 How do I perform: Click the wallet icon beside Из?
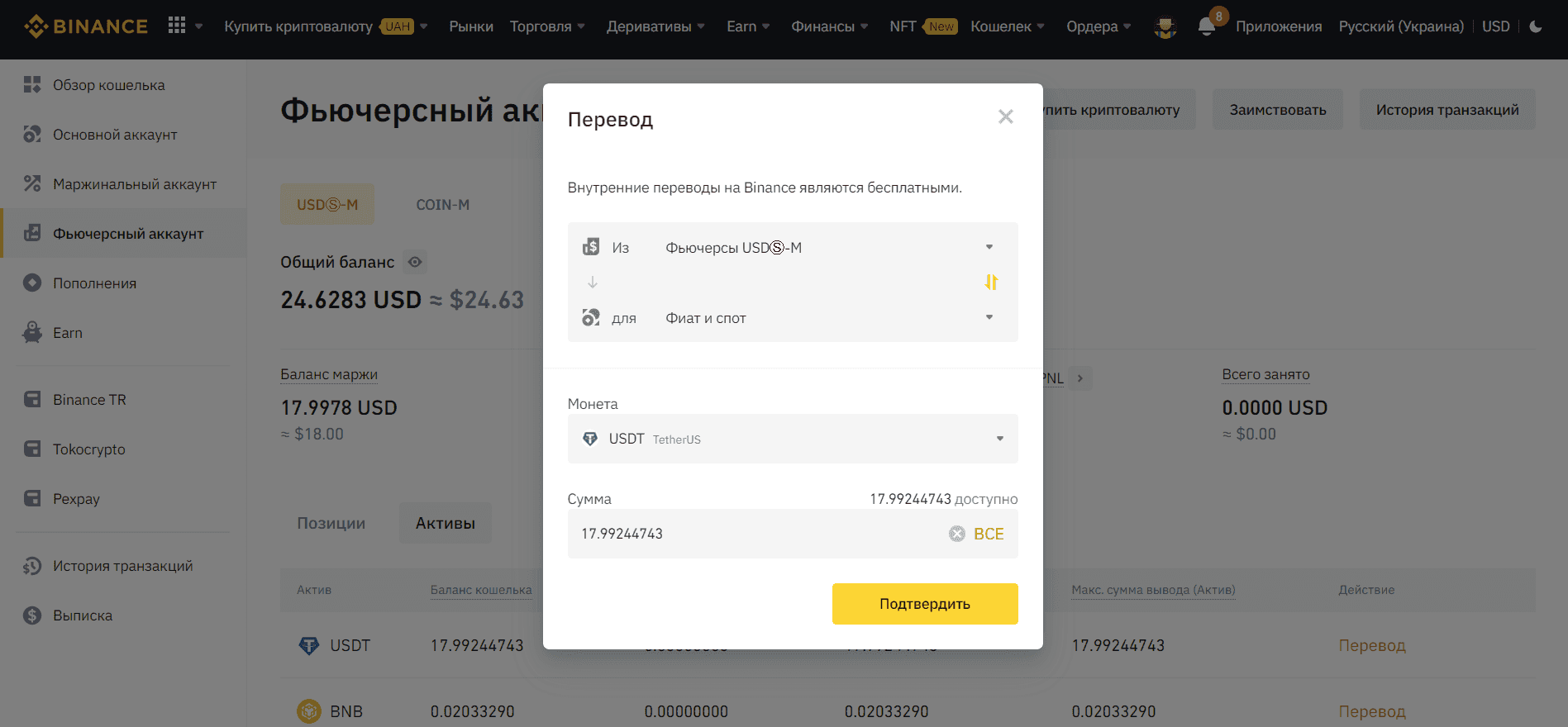[591, 247]
